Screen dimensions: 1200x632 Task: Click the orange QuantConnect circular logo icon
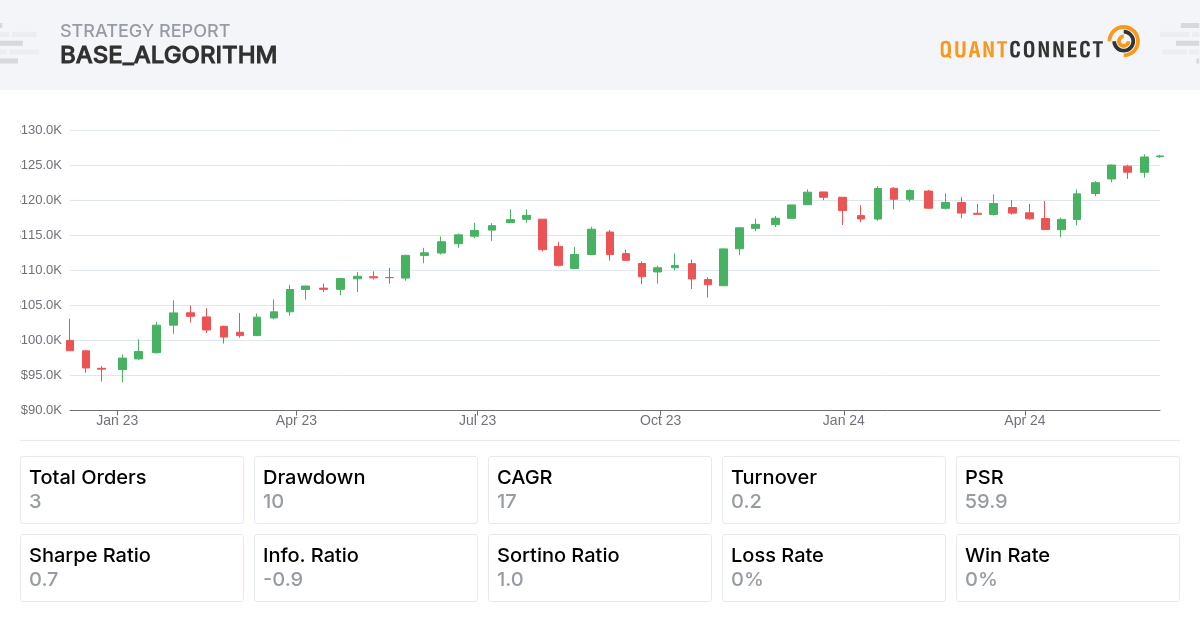1124,42
